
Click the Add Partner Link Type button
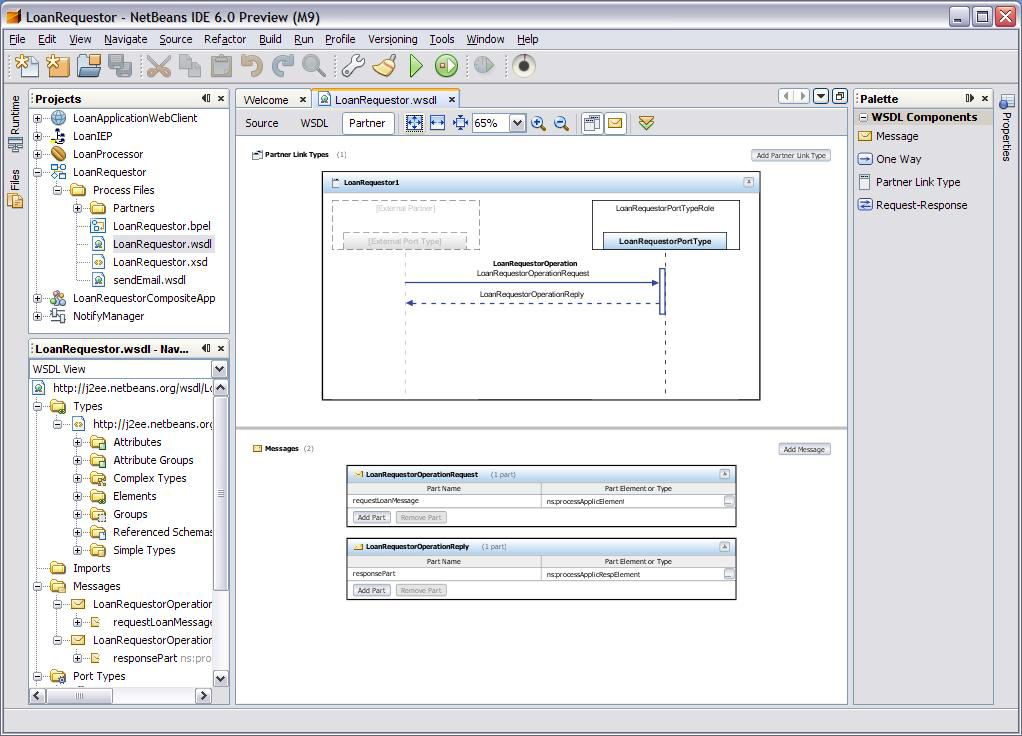point(791,155)
